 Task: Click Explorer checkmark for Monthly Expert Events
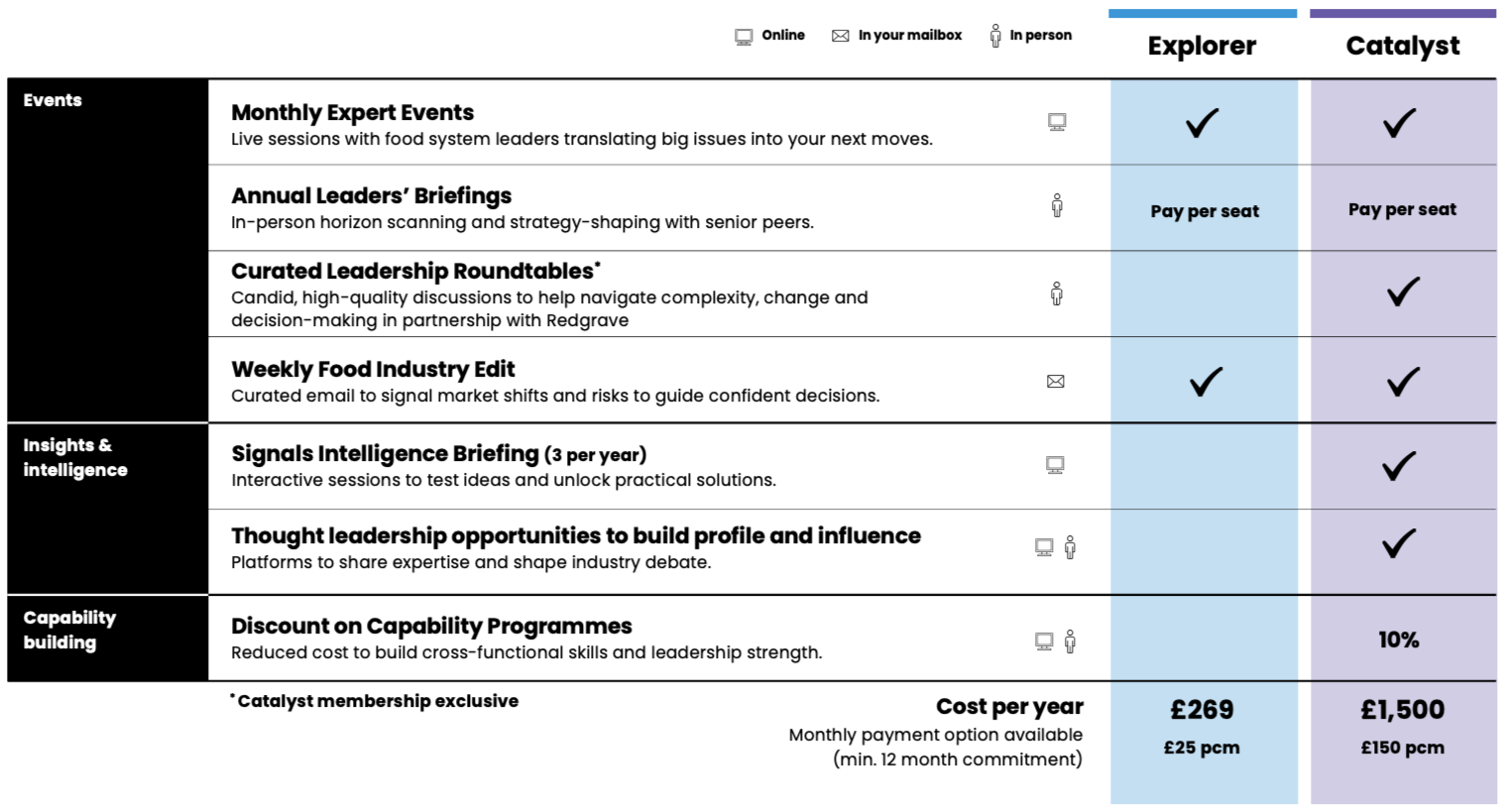[x=1203, y=123]
